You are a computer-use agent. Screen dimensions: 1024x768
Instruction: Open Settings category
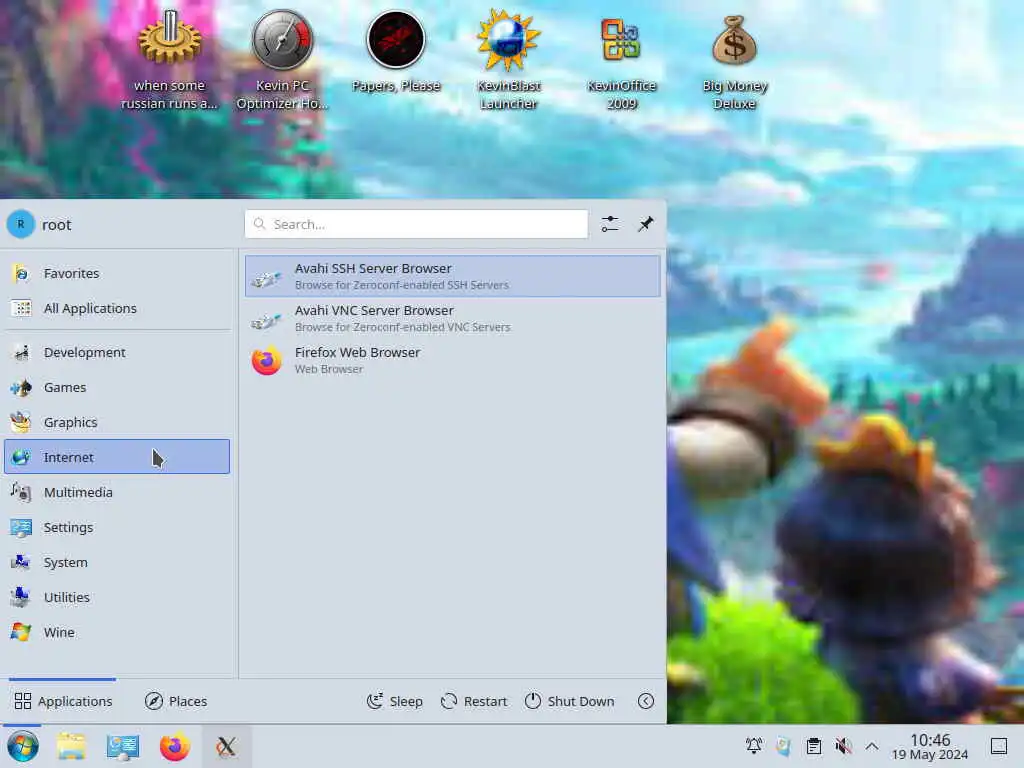point(117,527)
